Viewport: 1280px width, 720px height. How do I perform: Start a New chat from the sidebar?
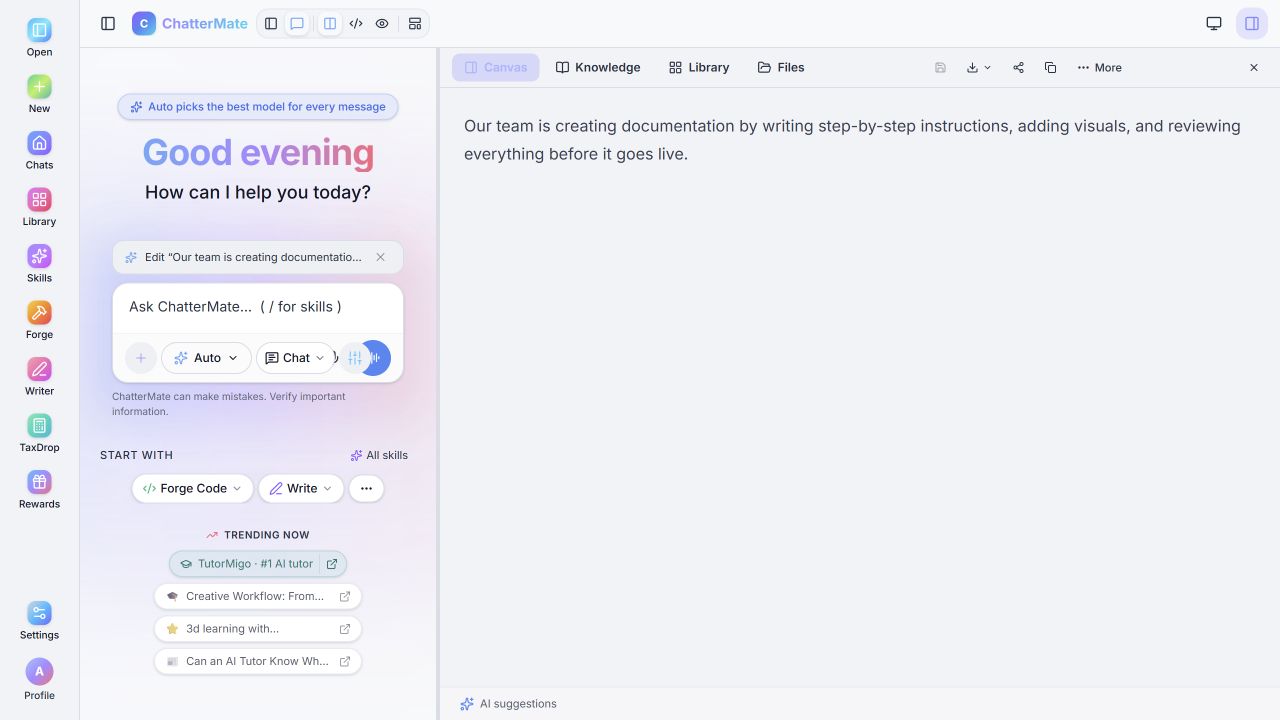pos(39,95)
